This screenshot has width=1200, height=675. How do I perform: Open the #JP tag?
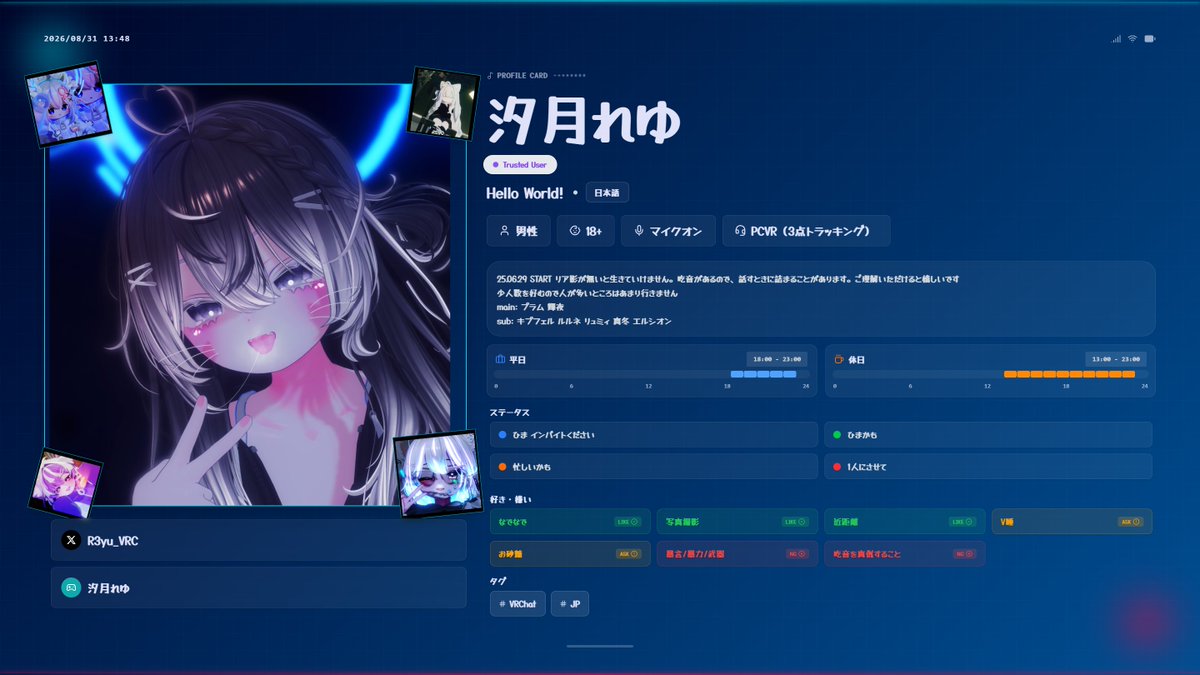[x=570, y=604]
